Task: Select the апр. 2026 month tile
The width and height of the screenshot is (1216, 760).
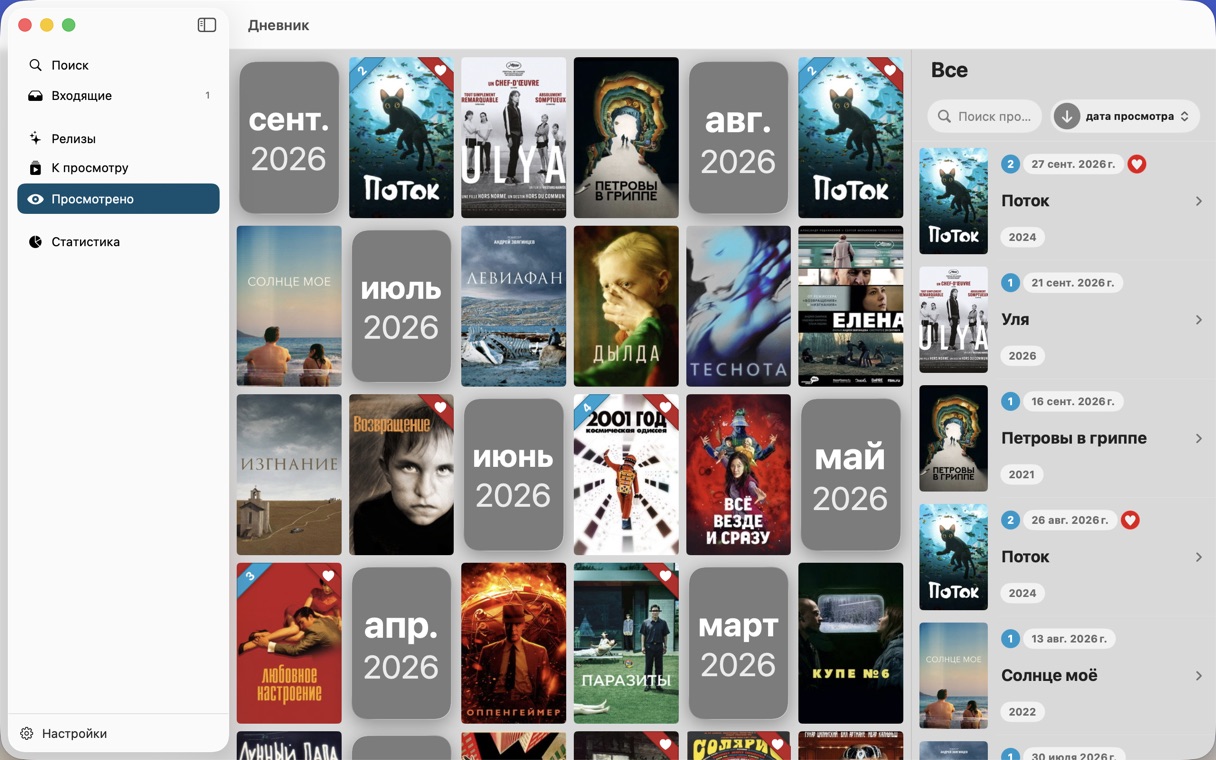Action: [x=401, y=643]
